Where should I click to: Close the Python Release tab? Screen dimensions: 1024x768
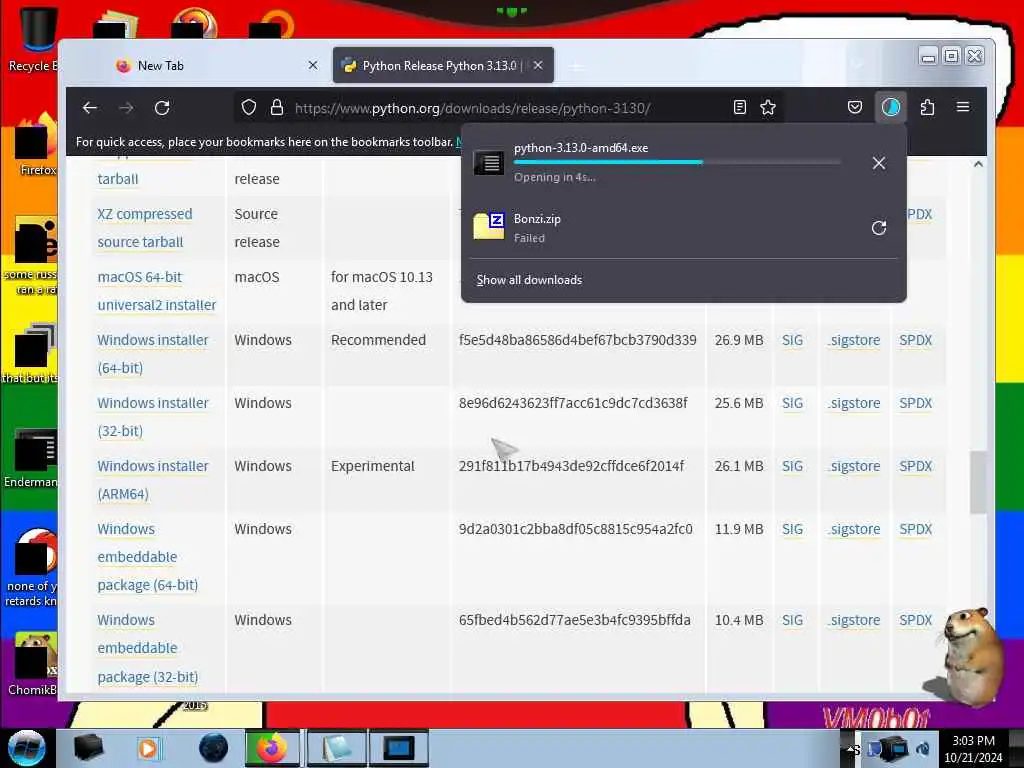point(537,65)
